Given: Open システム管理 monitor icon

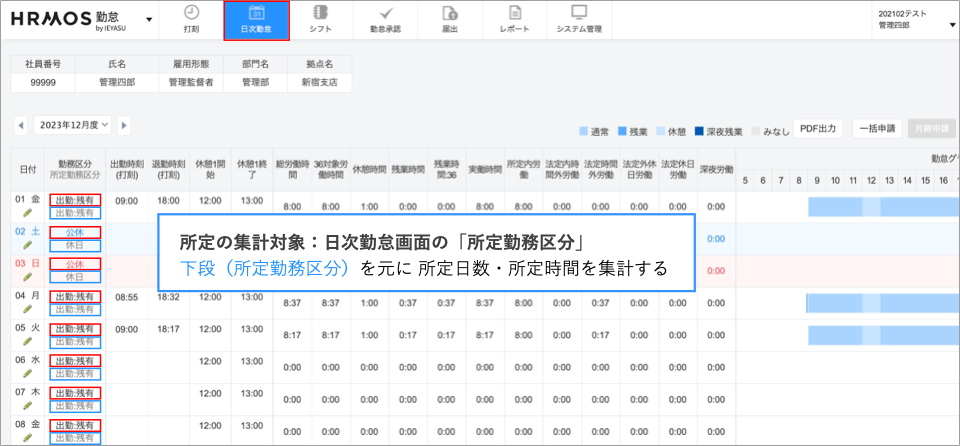Looking at the screenshot, I should click(579, 19).
